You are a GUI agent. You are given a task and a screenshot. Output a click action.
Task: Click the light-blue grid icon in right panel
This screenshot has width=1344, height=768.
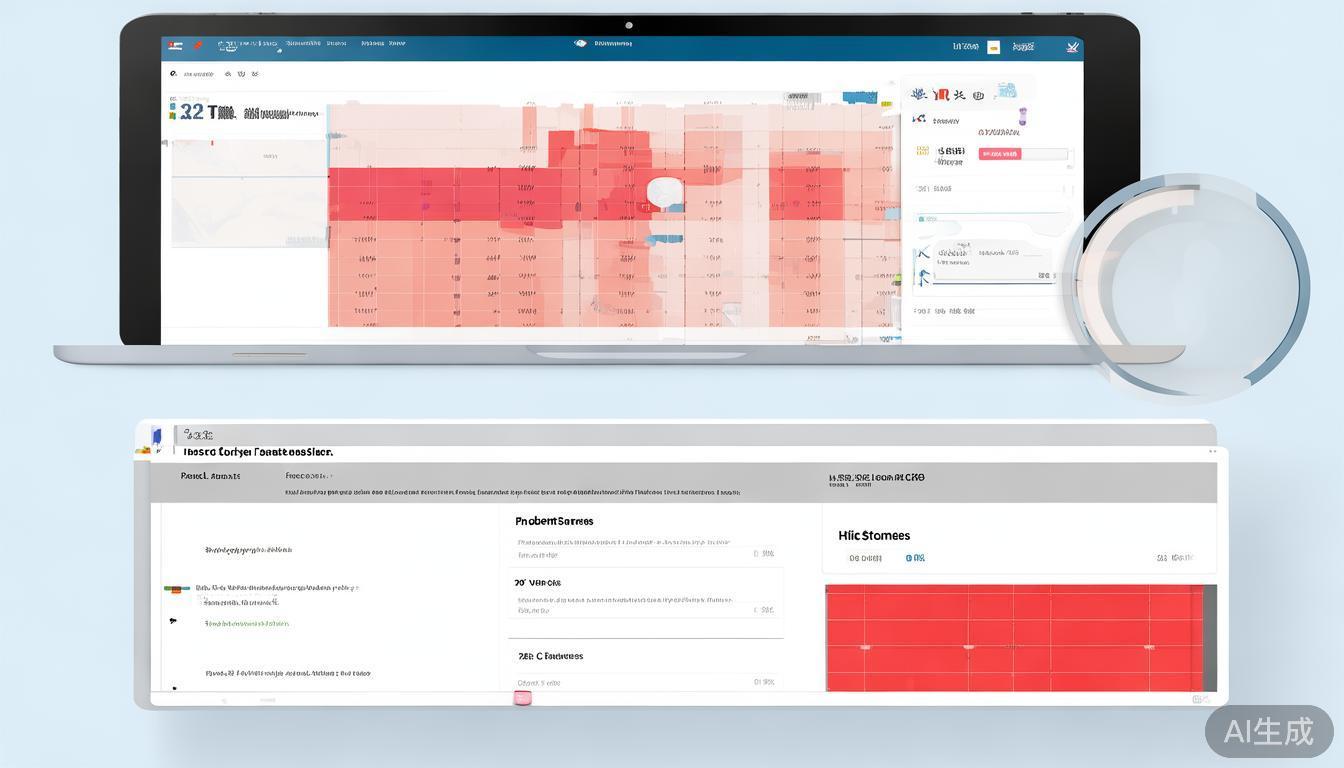click(1007, 91)
